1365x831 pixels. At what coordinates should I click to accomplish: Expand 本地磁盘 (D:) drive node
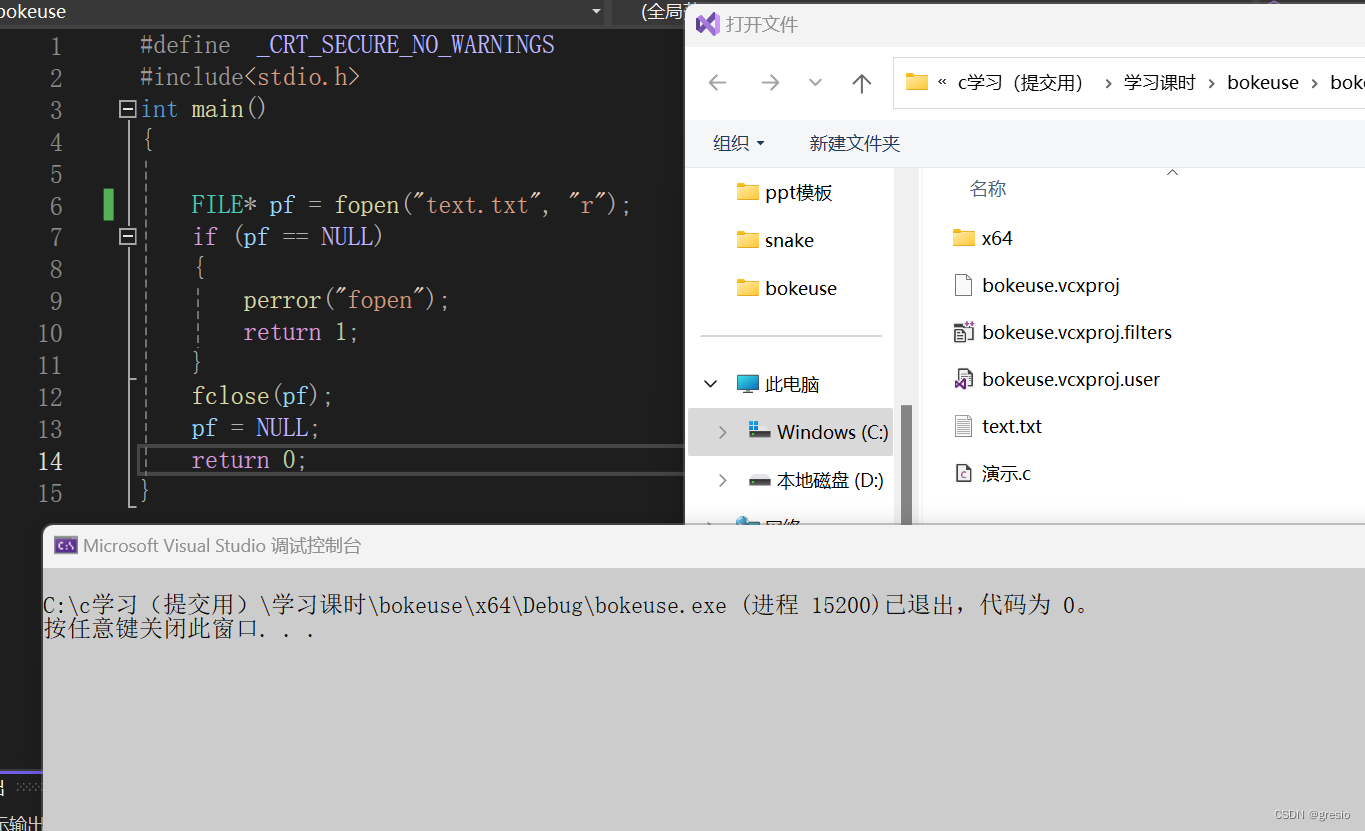[722, 481]
